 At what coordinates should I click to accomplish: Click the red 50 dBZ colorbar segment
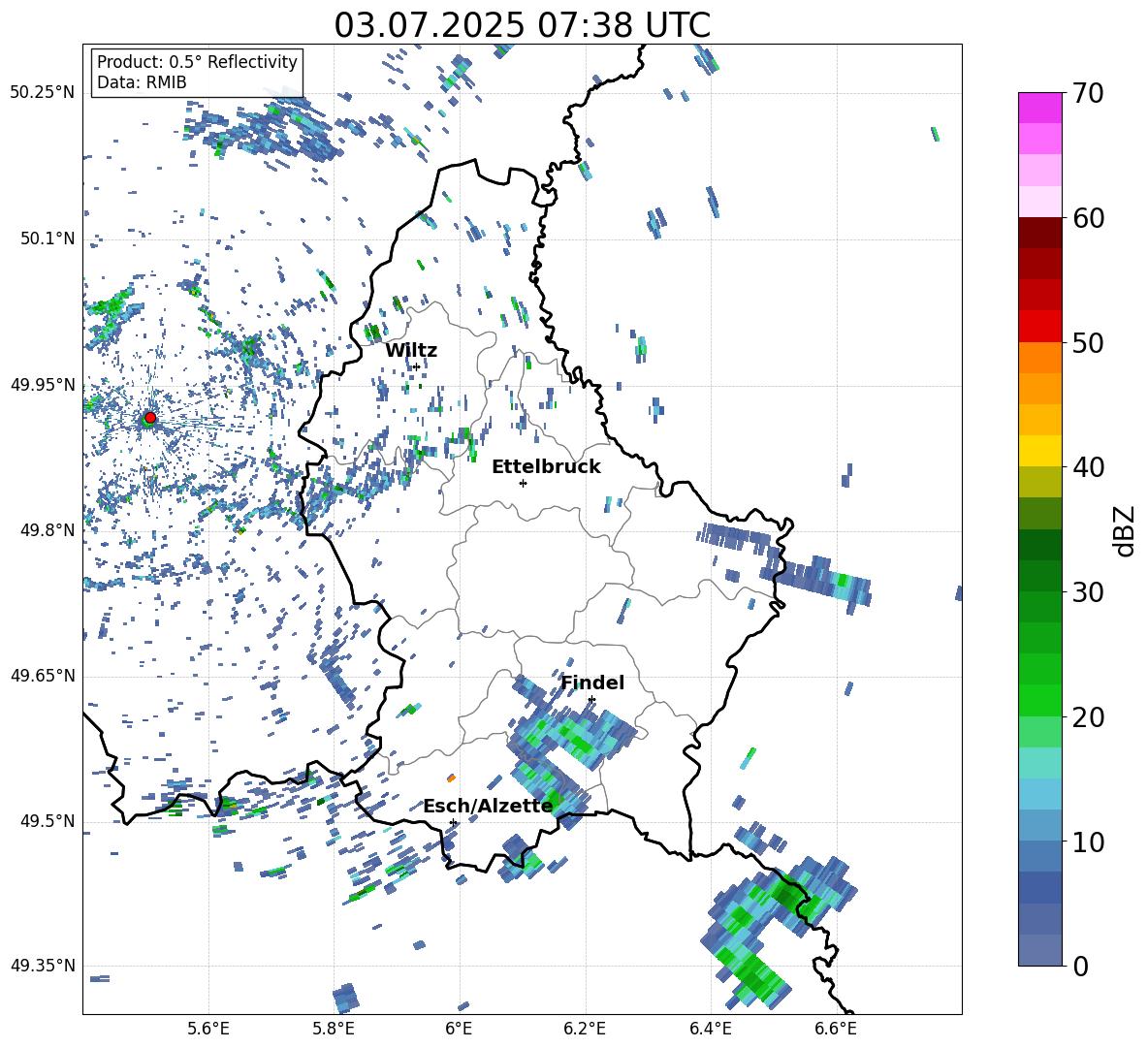[x=1039, y=327]
